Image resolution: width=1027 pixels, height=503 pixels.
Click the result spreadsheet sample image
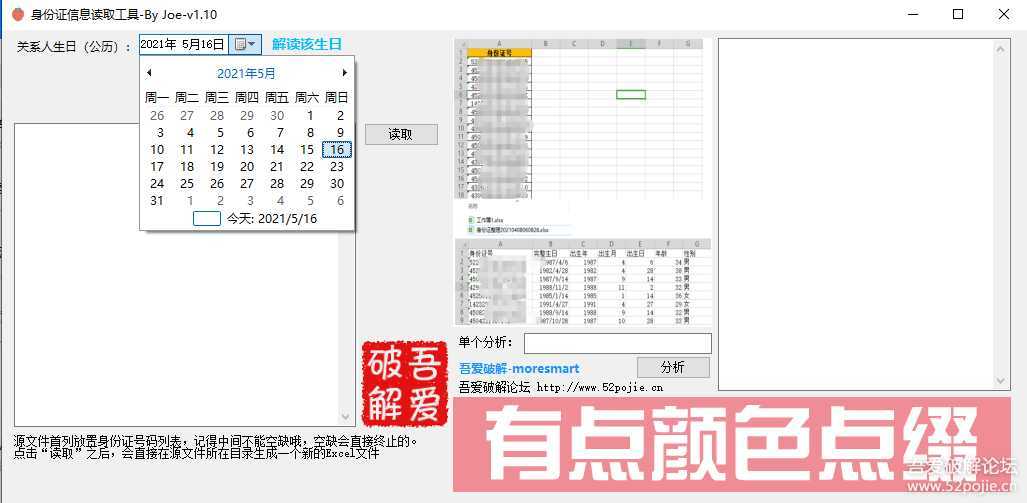tap(583, 282)
